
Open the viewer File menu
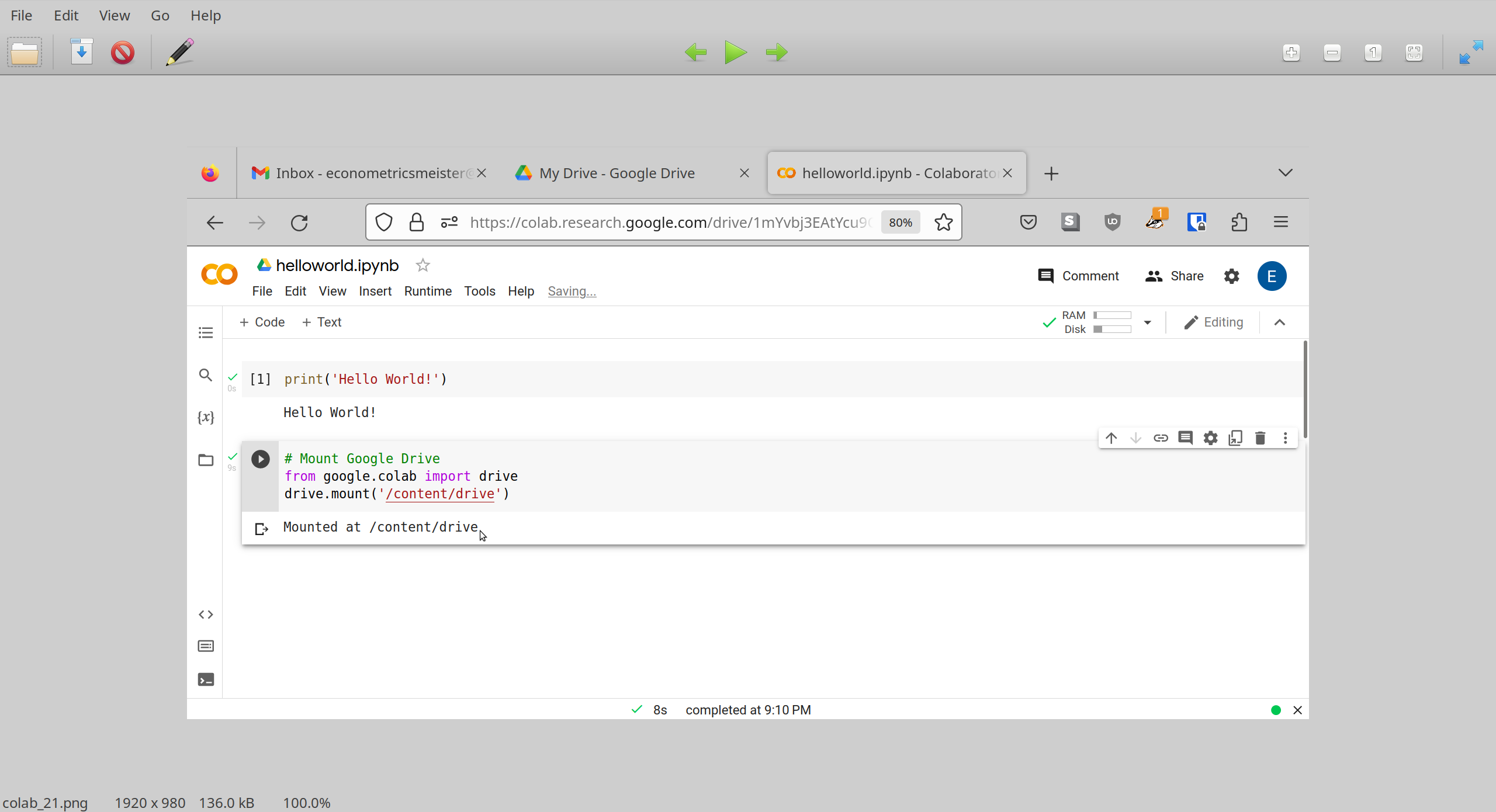click(x=22, y=15)
